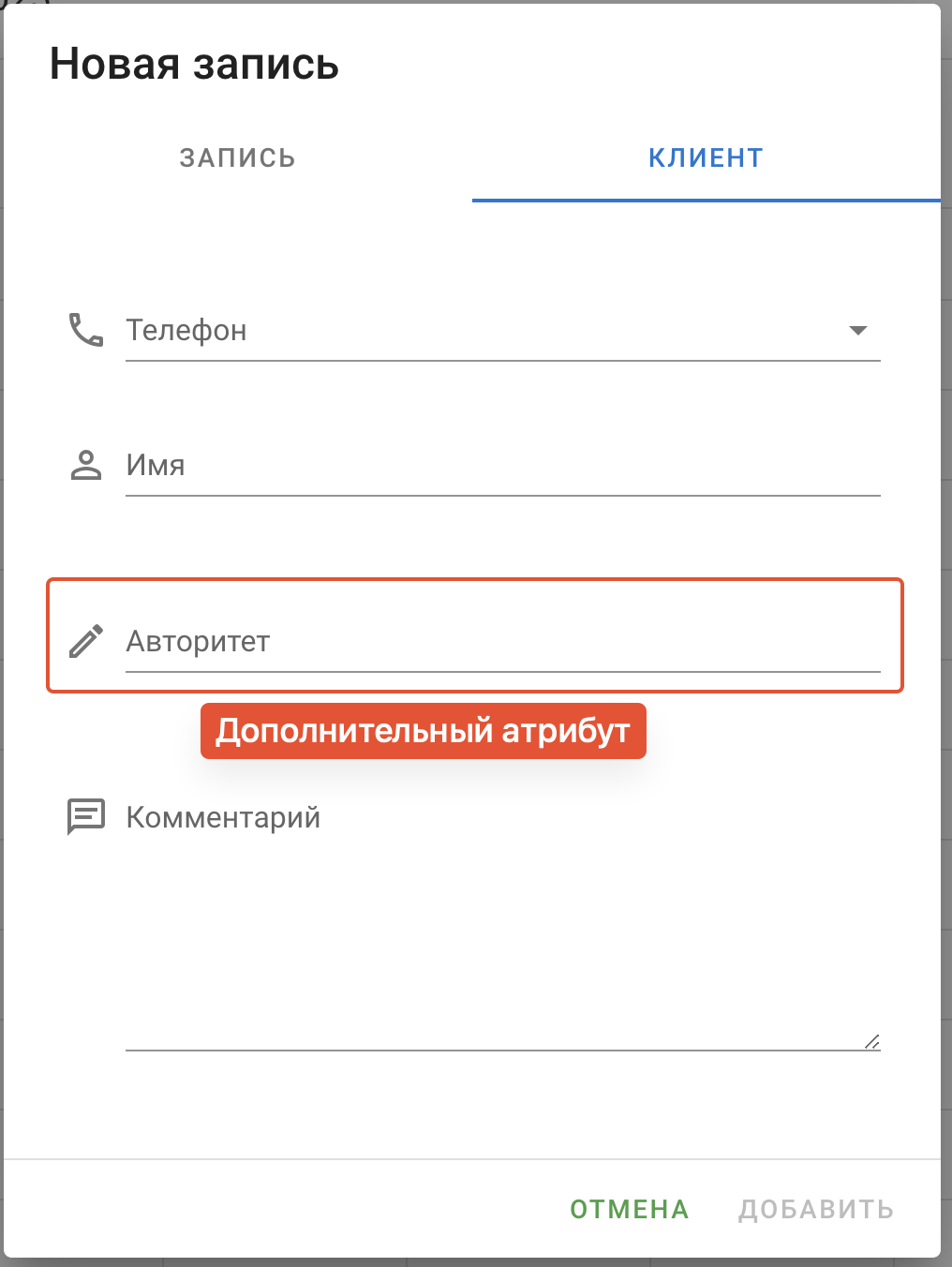Click the Дополнительный атрибут tooltip label
Image resolution: width=952 pixels, height=1267 pixels.
point(424,731)
